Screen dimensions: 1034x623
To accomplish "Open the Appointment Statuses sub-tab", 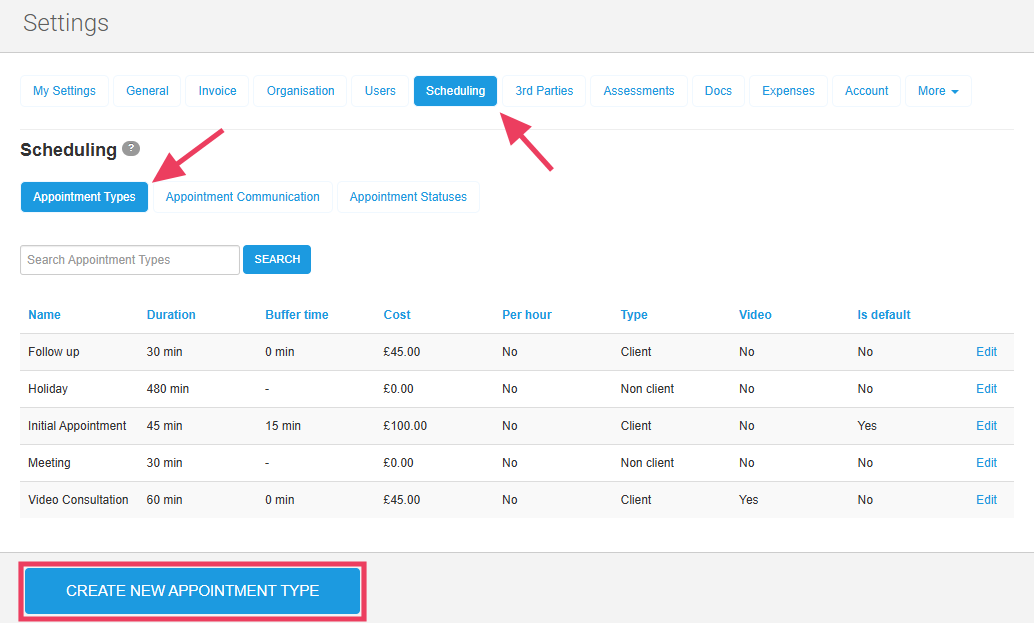I will (408, 197).
